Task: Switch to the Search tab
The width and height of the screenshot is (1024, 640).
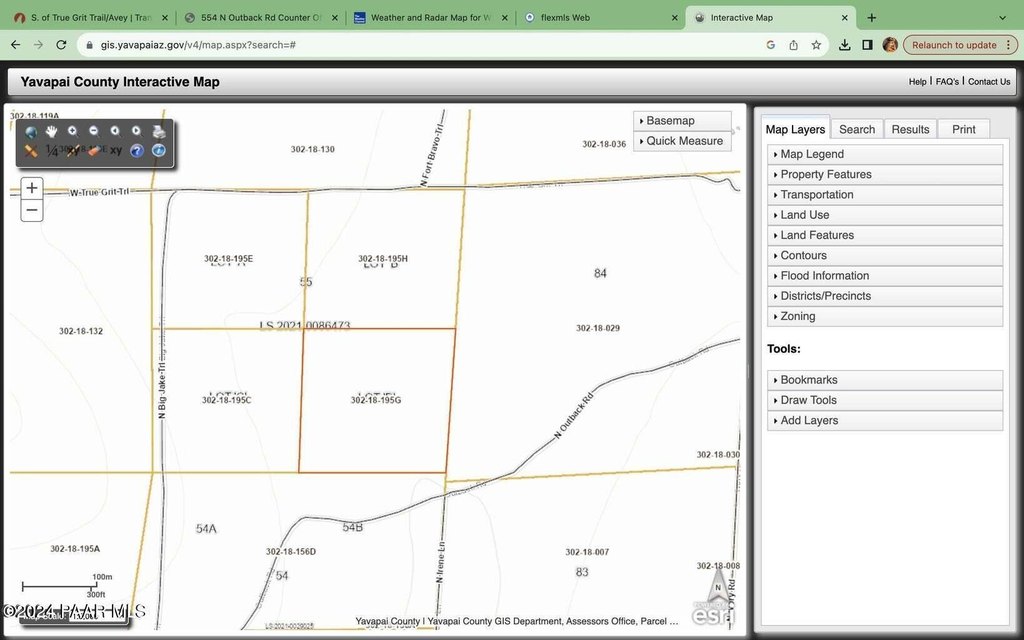Action: click(x=857, y=129)
